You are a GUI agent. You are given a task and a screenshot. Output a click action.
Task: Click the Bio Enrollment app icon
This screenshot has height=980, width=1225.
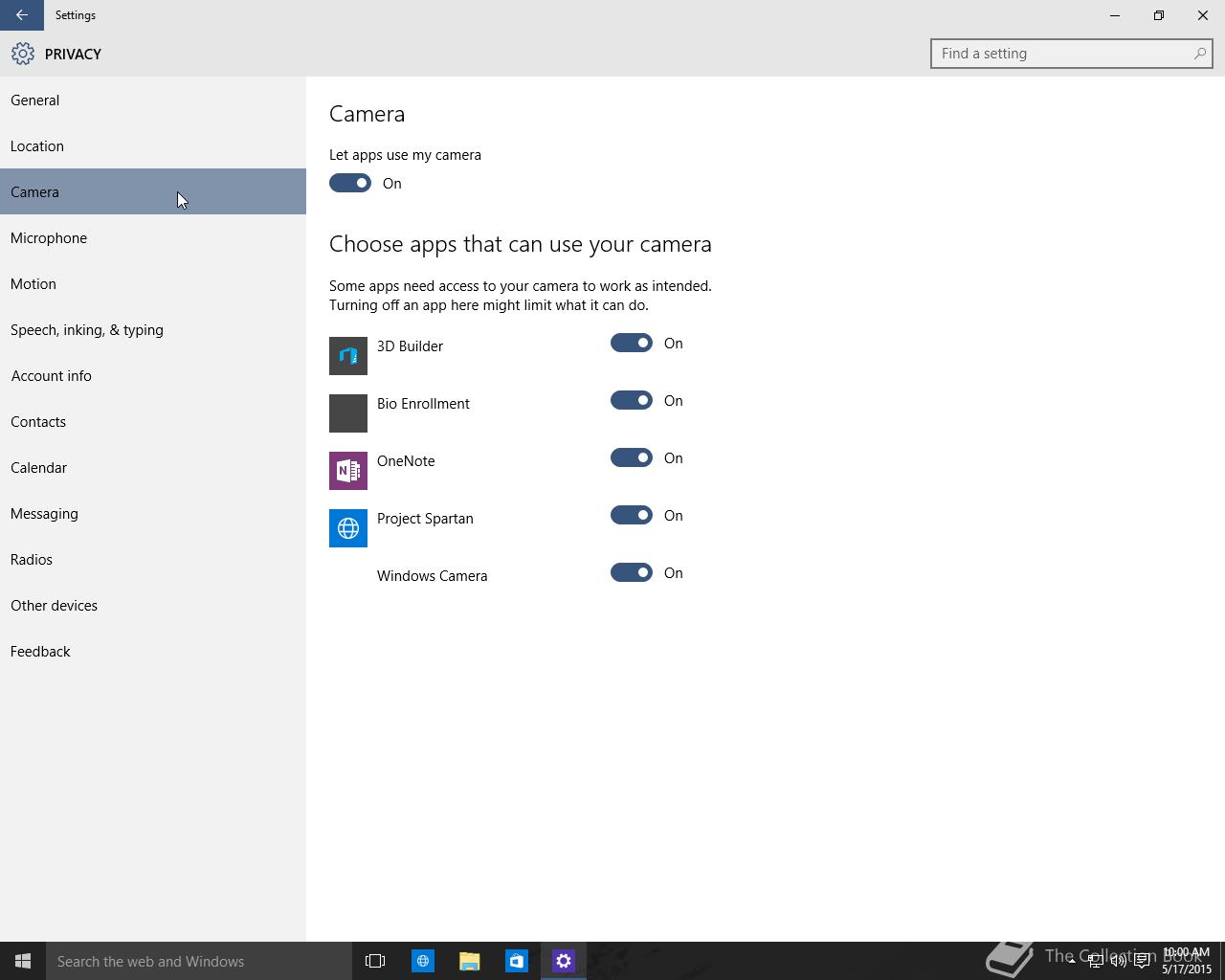tap(348, 413)
